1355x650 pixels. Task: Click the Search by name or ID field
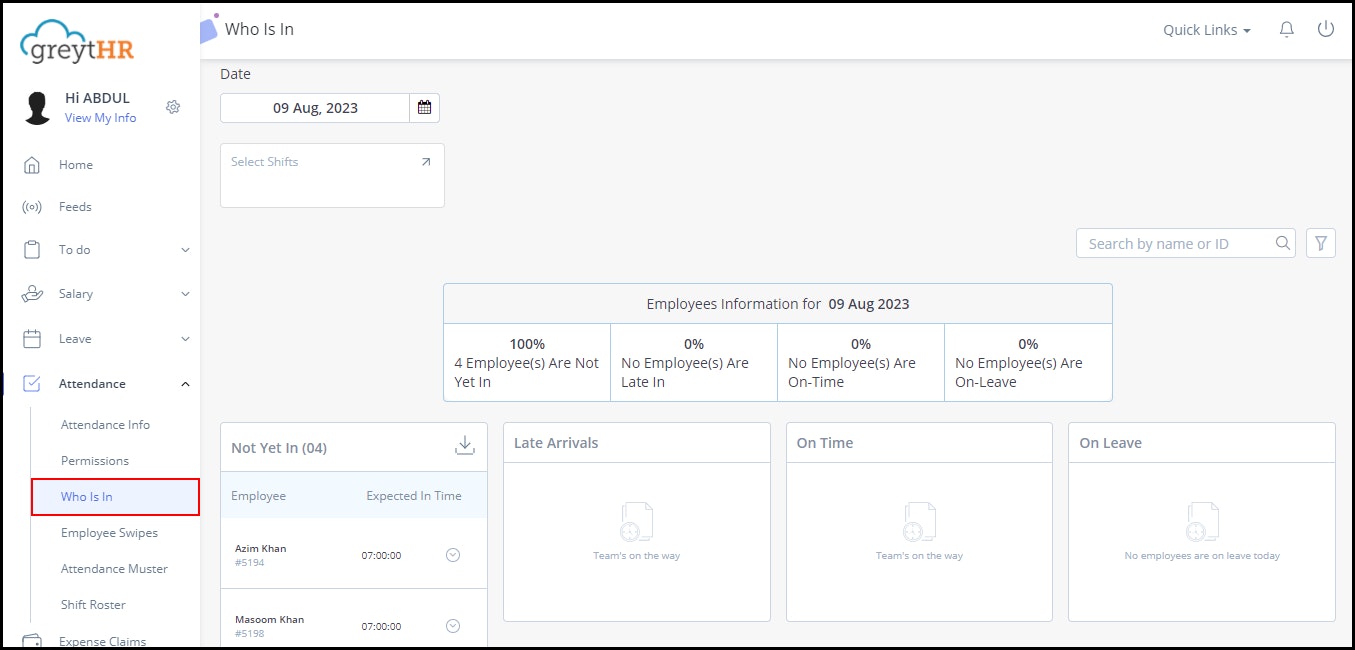click(x=1175, y=243)
